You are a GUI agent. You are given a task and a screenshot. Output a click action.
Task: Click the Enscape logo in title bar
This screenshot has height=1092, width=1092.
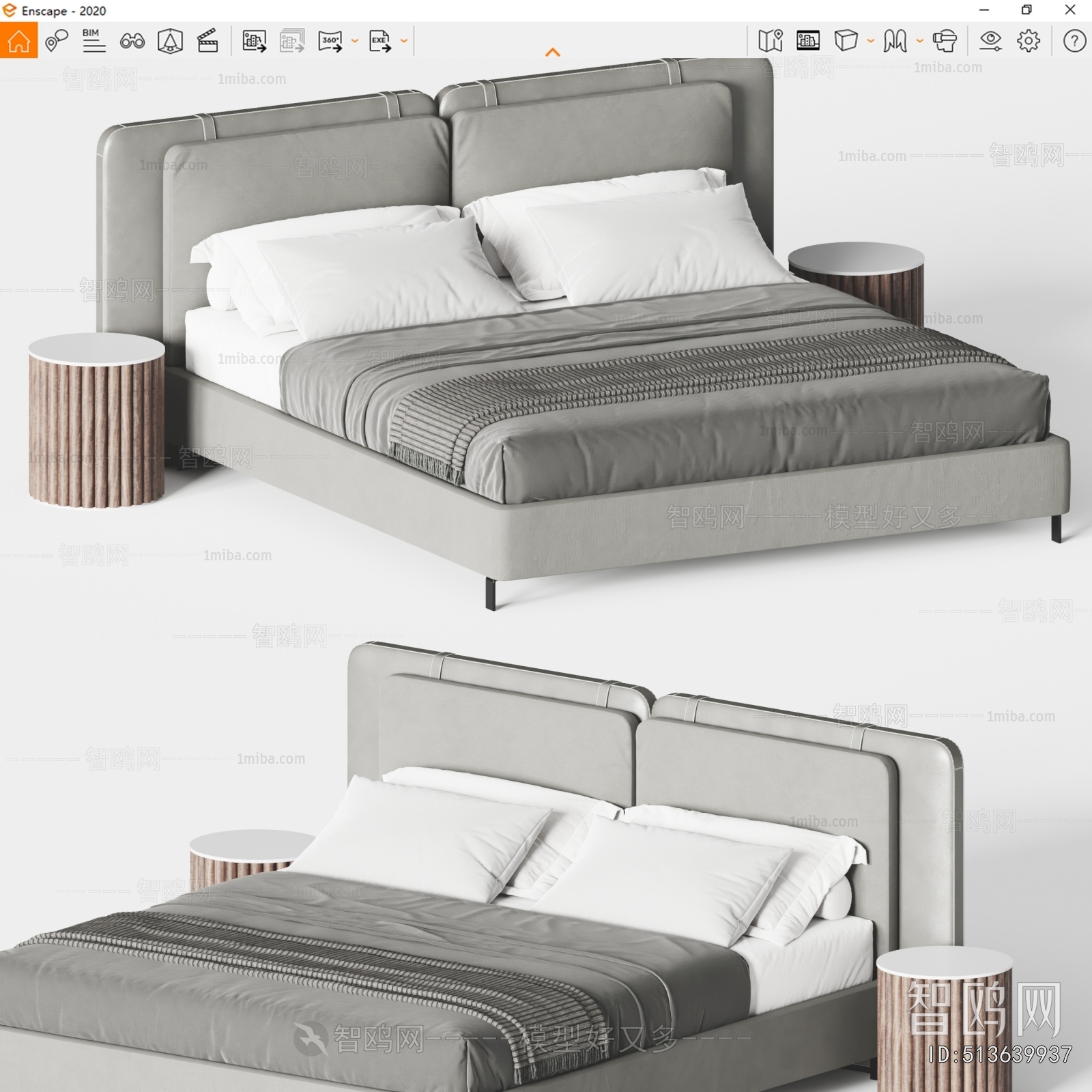[x=9, y=10]
